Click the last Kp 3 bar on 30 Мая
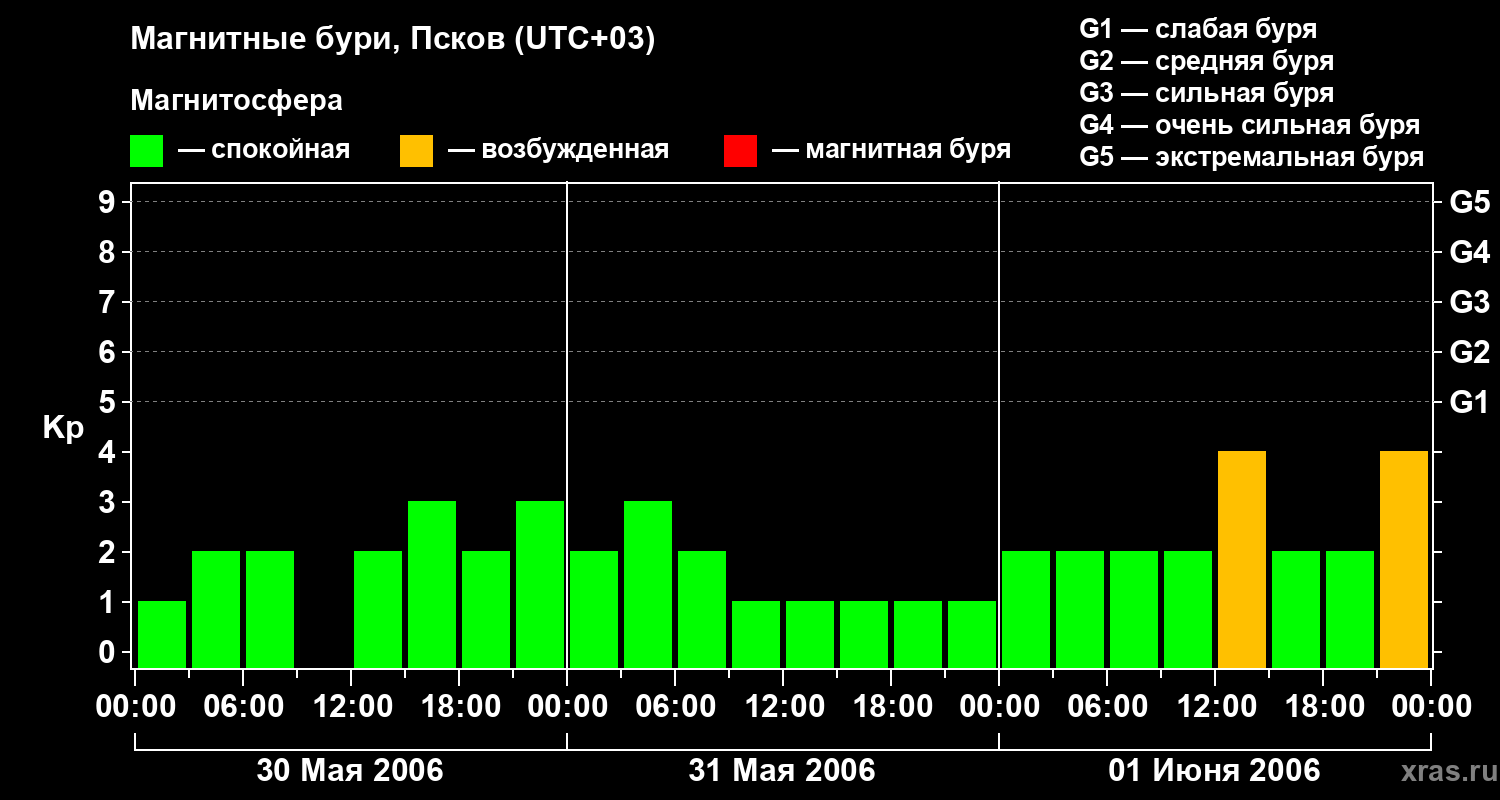This screenshot has width=1500, height=800. coord(540,584)
